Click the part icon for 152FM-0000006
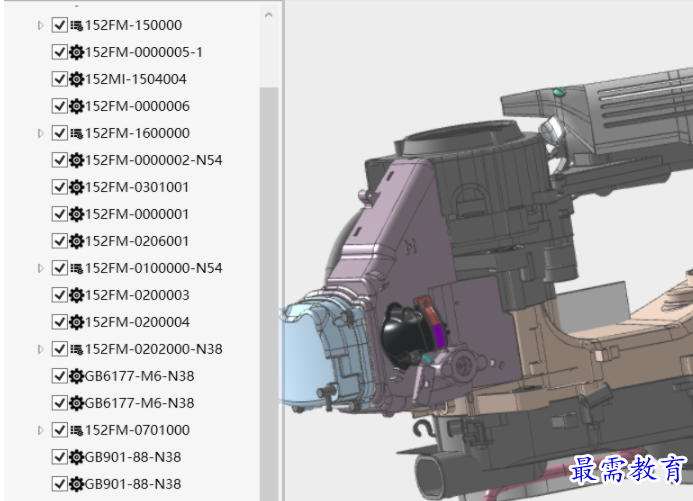693x501 pixels. tap(76, 106)
